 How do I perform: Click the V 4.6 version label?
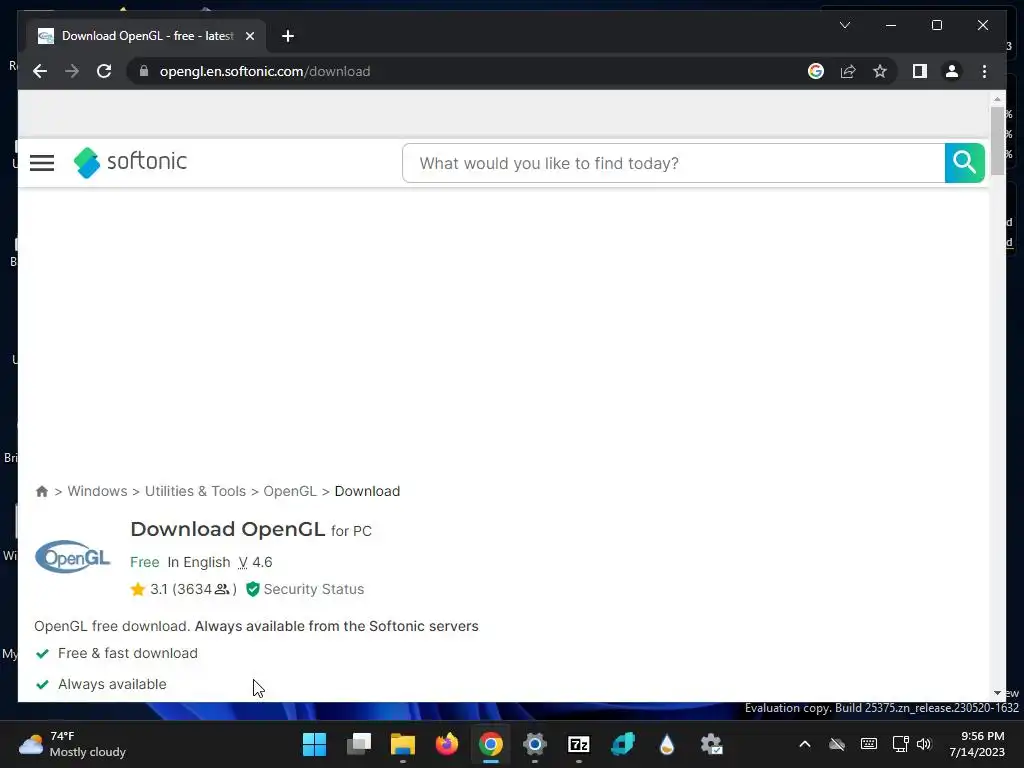coord(255,562)
